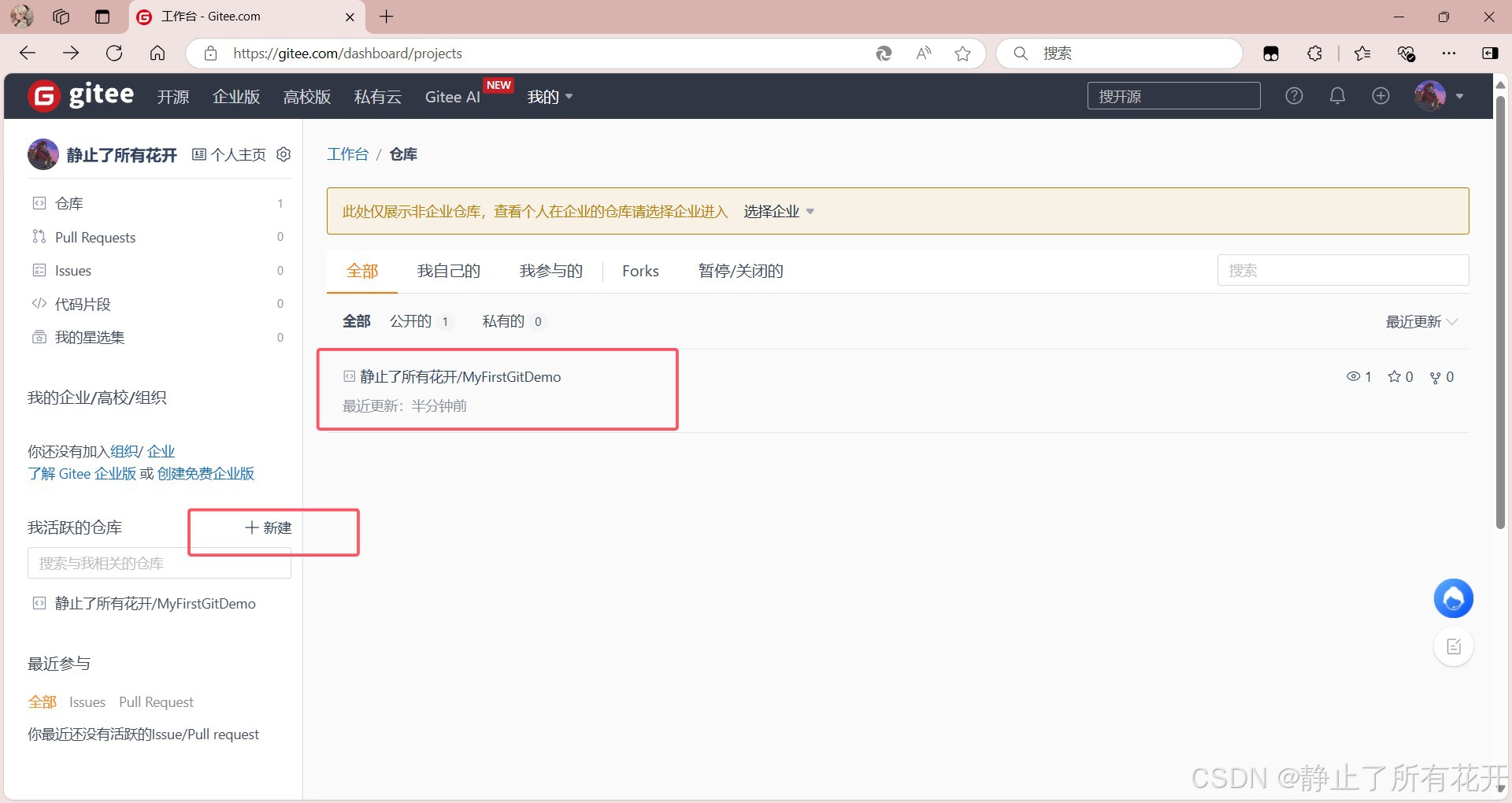This screenshot has width=1512, height=803.
Task: Open the notifications bell icon
Action: click(1337, 96)
